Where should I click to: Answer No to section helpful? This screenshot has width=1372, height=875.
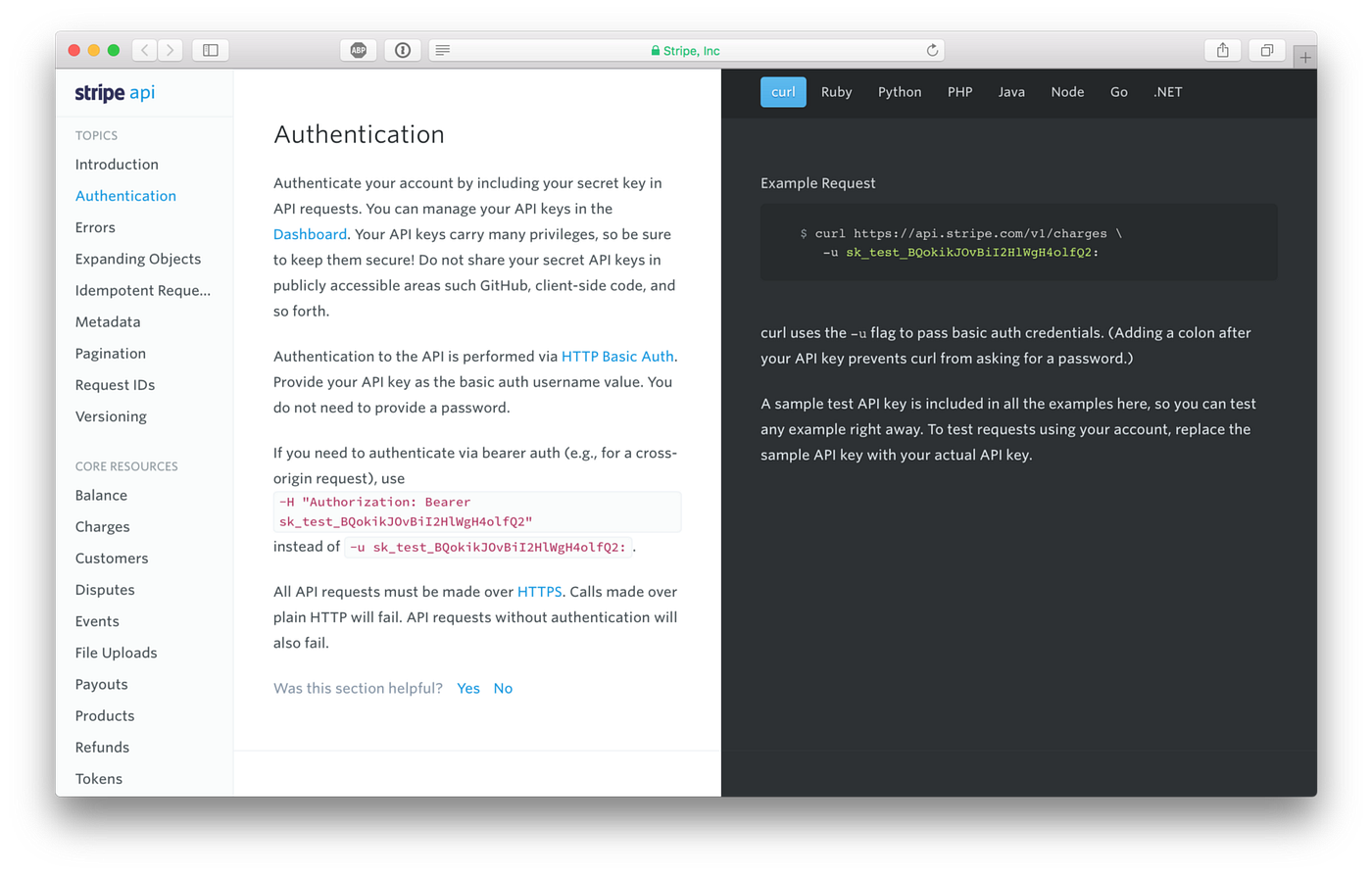(x=503, y=688)
